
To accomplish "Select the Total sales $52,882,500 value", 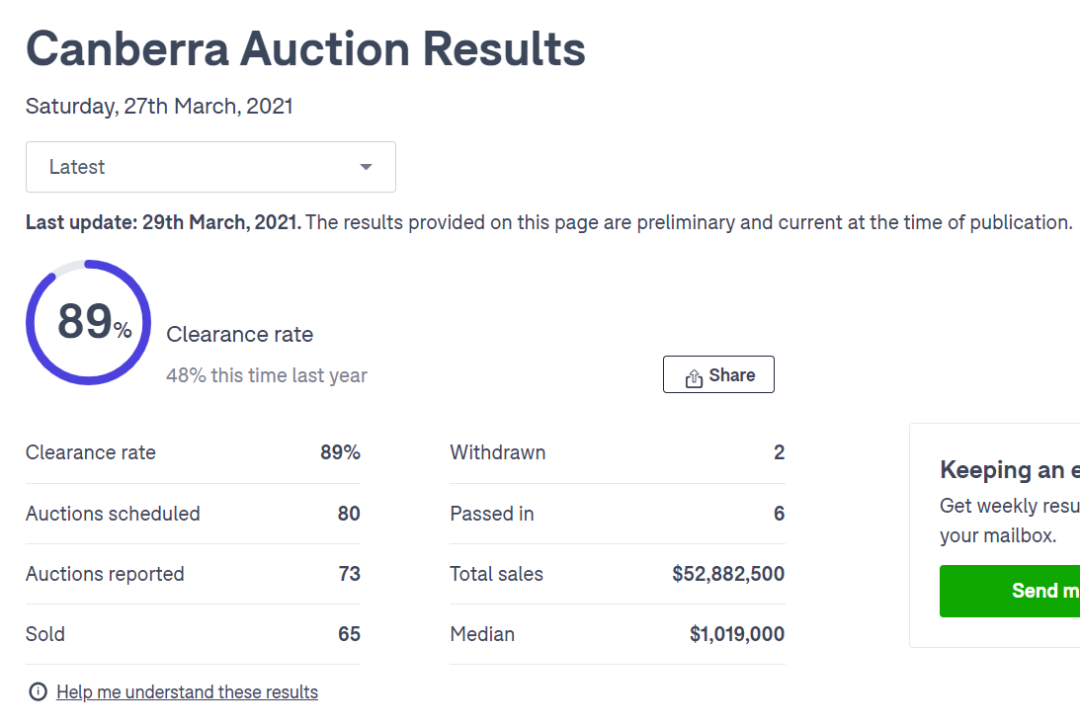I will point(728,573).
